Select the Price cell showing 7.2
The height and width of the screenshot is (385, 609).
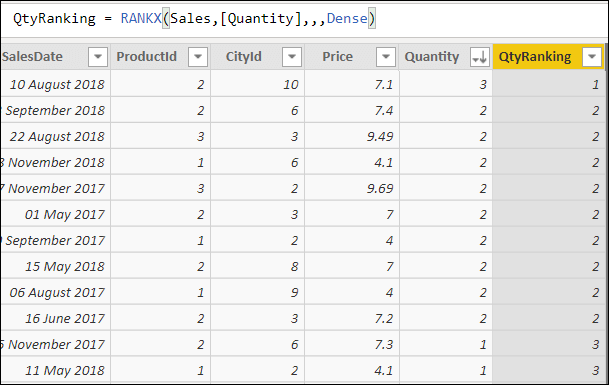pyautogui.click(x=352, y=318)
